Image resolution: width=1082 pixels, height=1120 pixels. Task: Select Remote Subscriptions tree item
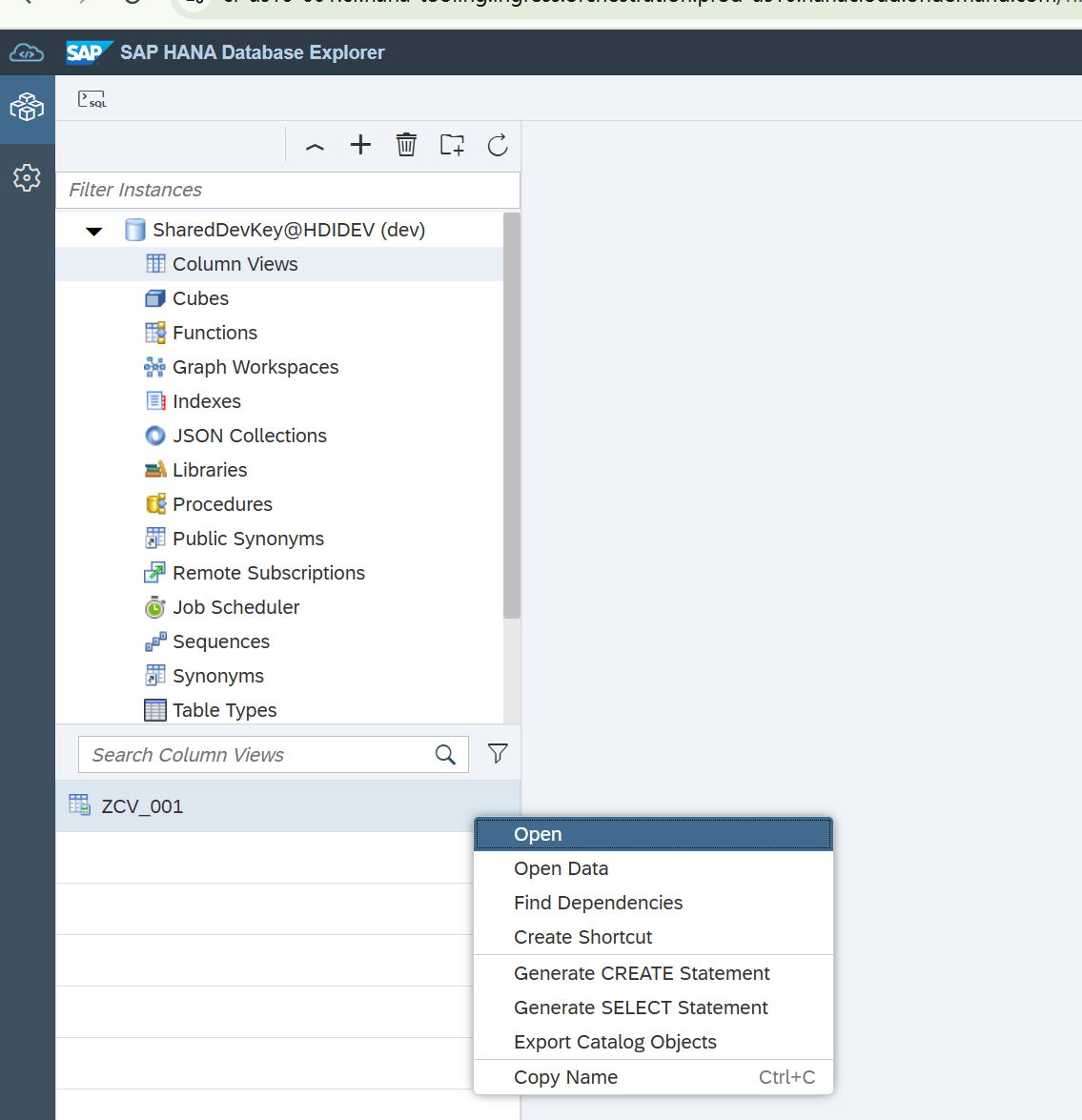[279, 573]
